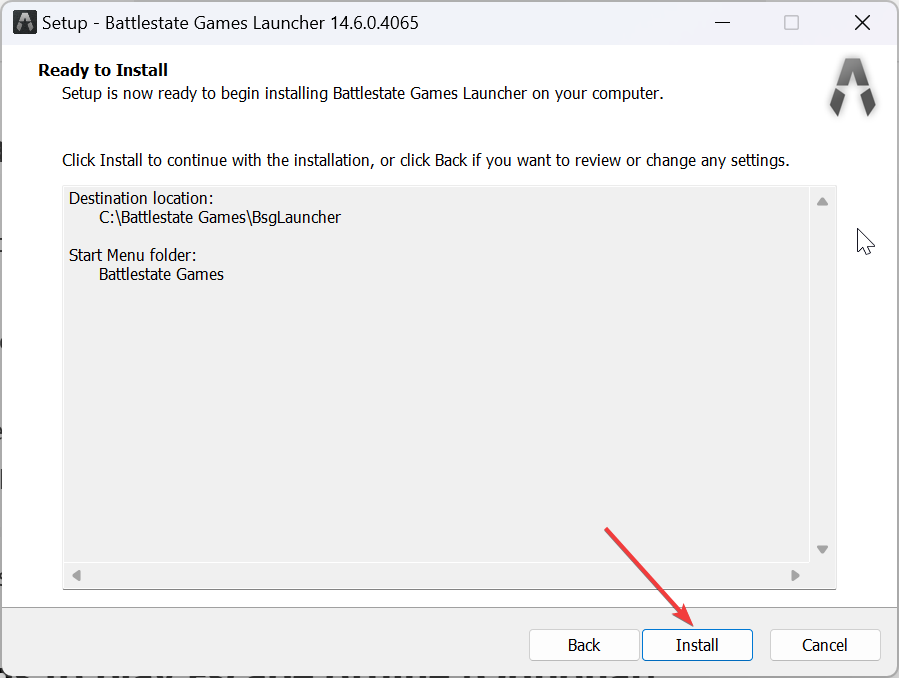Click the disabled maximize button
The image size is (899, 678).
coord(791,23)
